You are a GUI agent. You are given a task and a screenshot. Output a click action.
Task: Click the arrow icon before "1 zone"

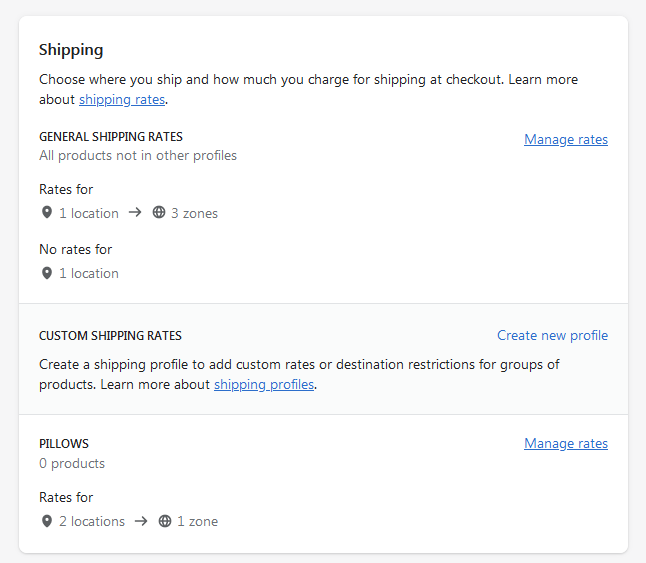(141, 521)
